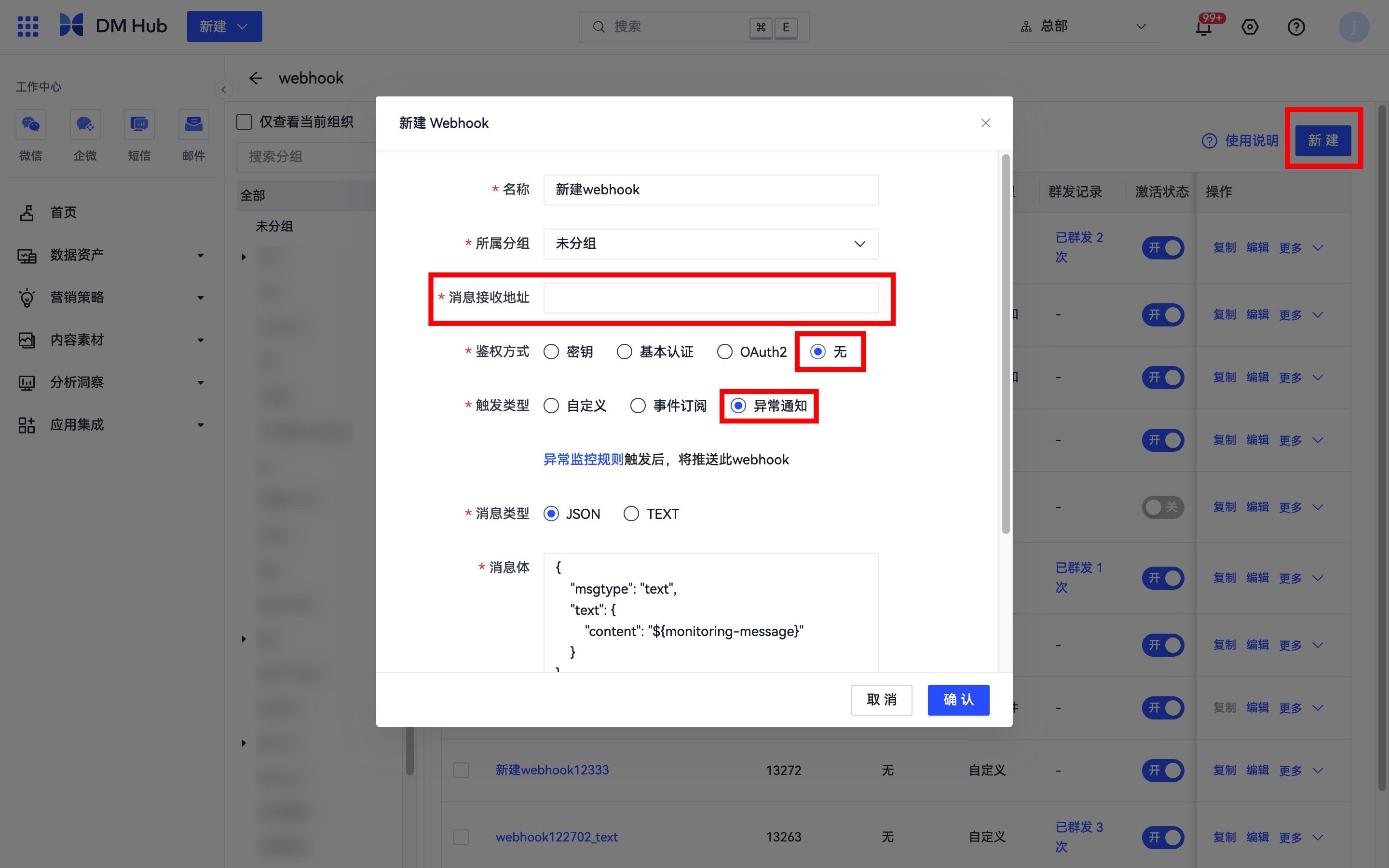Toggle activation switch for 新建webhook12333 row
This screenshot has width=1389, height=868.
pyautogui.click(x=1163, y=771)
